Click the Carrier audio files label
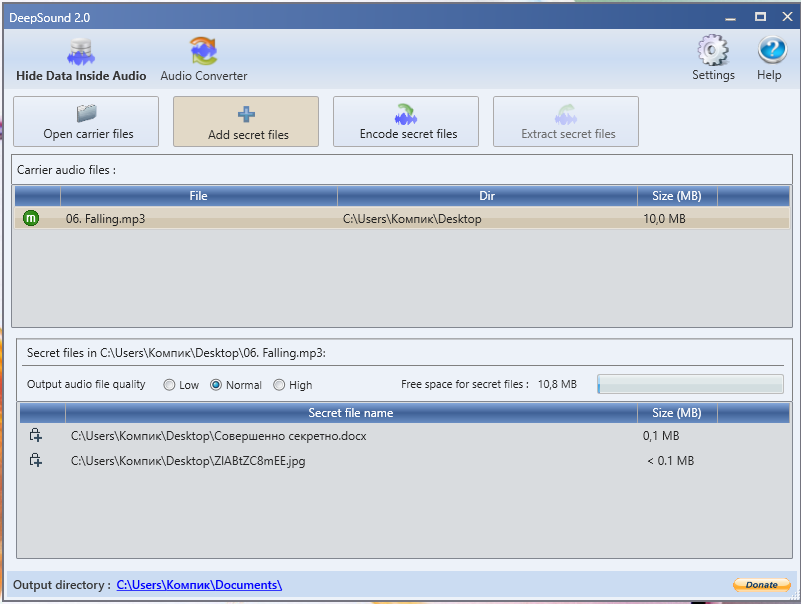This screenshot has width=801, height=604. (x=66, y=170)
